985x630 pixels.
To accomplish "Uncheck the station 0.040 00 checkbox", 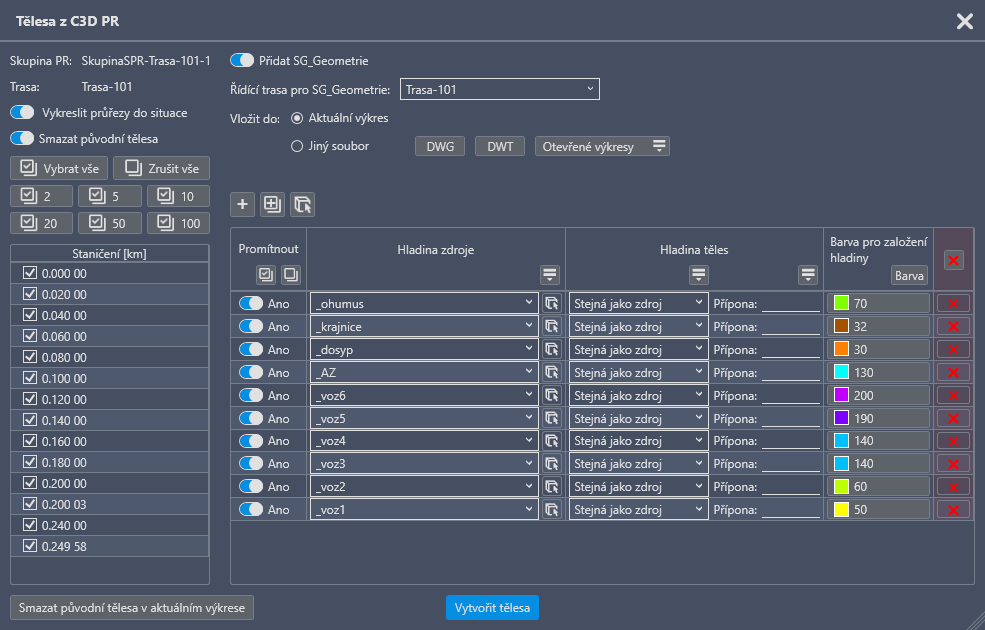I will [30, 314].
